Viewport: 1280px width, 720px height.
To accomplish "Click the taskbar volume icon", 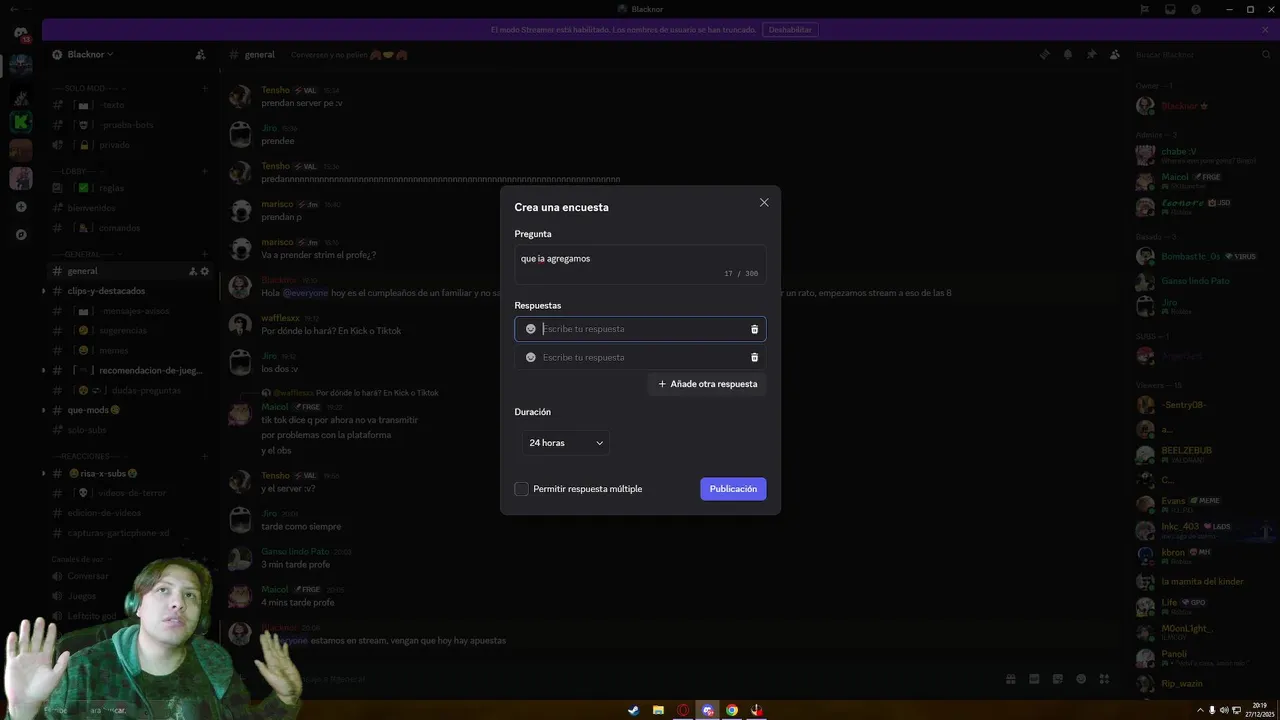I will 1224,710.
